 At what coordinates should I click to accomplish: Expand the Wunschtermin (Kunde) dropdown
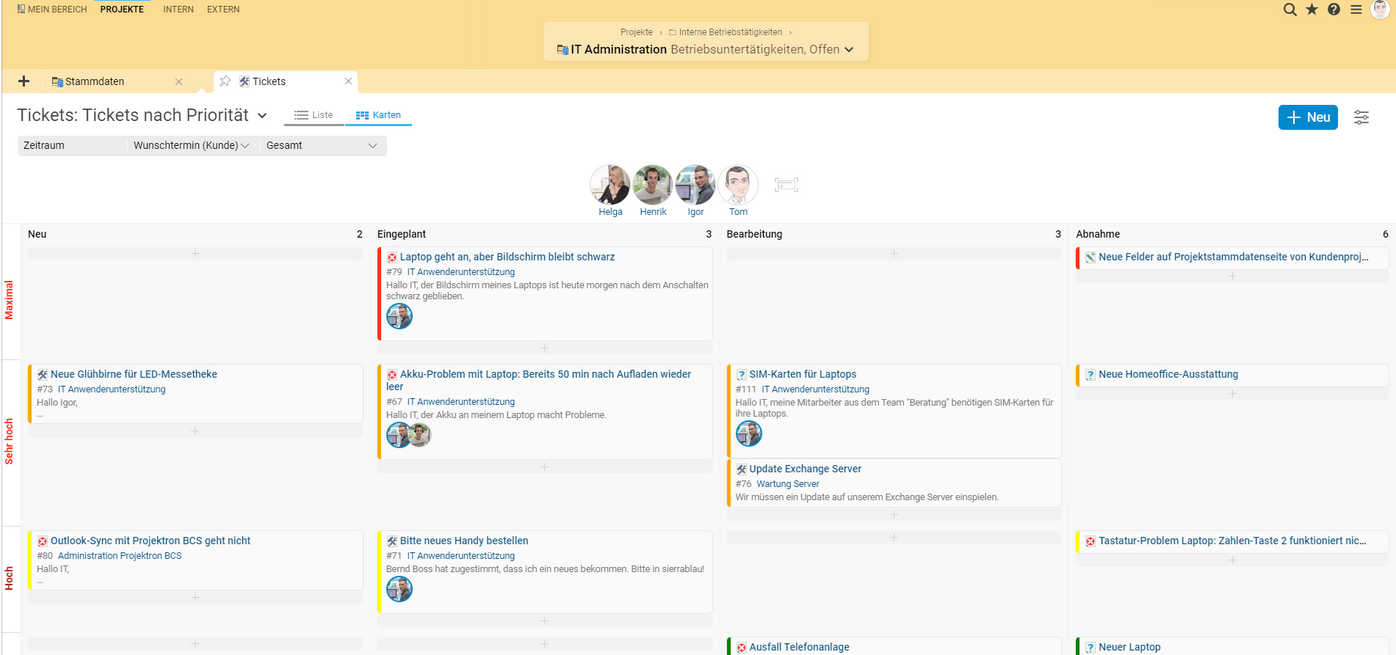190,146
